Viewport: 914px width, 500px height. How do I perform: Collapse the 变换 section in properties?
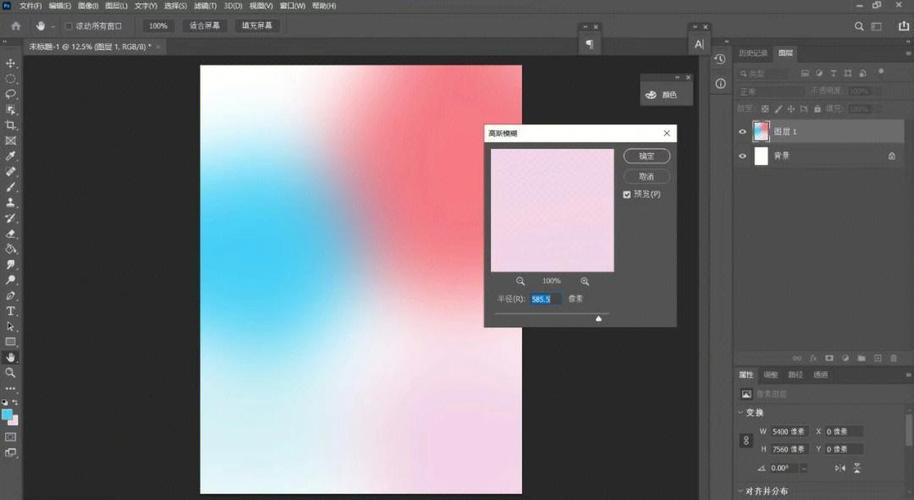pos(741,413)
